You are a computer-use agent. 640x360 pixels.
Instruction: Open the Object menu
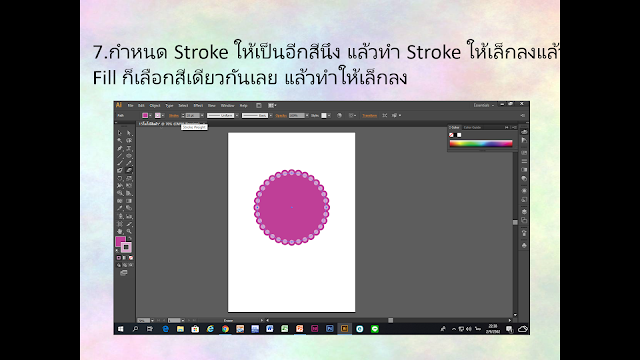155,105
